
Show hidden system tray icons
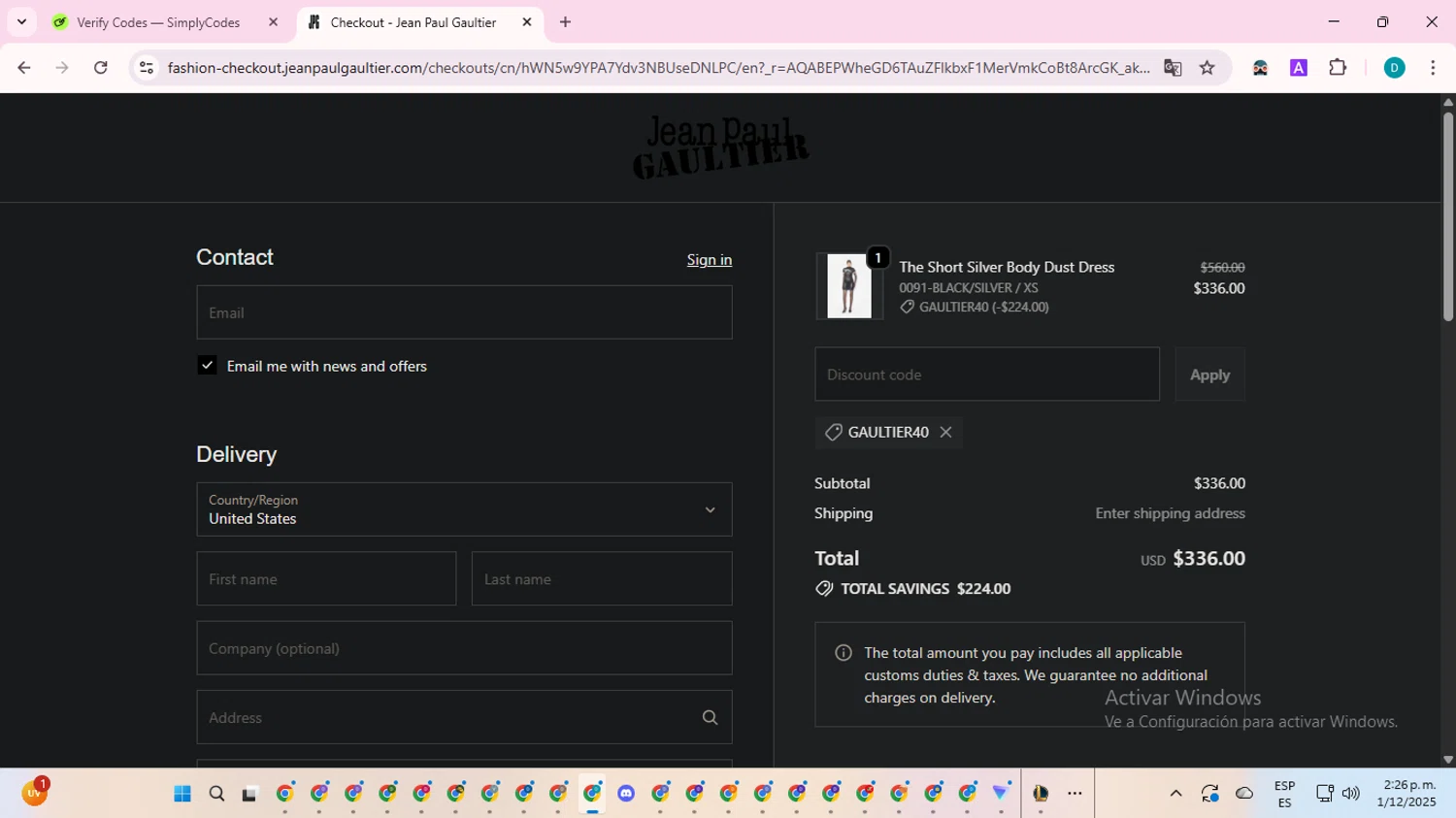(x=1175, y=794)
